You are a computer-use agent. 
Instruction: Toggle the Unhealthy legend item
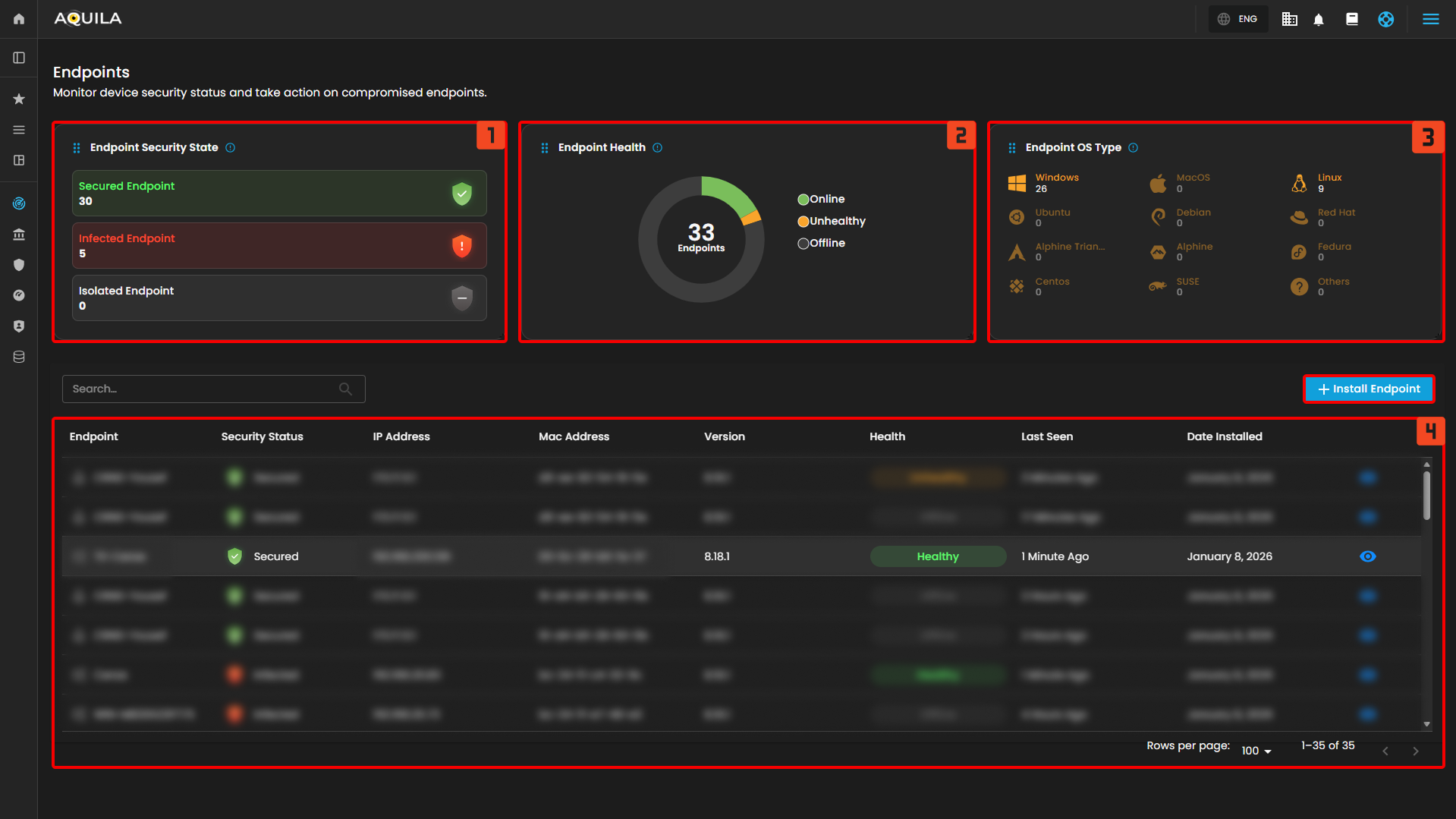(831, 221)
